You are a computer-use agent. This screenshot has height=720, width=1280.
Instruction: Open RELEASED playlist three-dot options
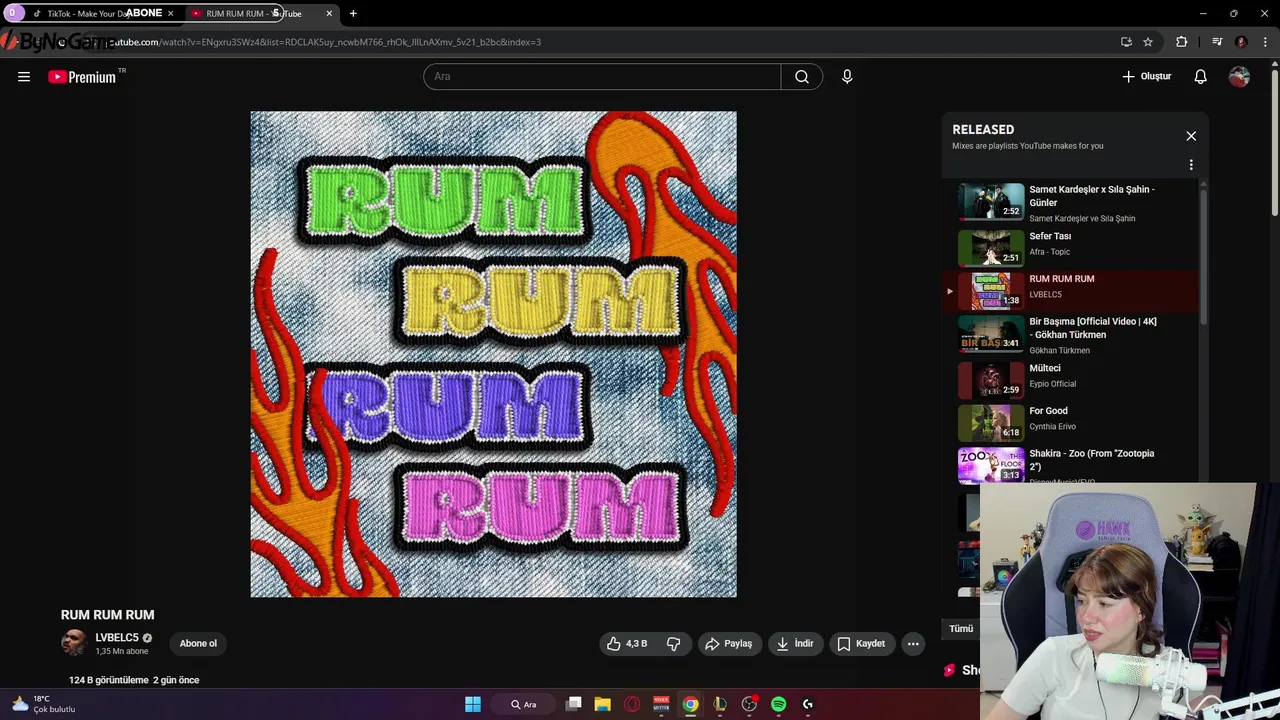[x=1191, y=165]
